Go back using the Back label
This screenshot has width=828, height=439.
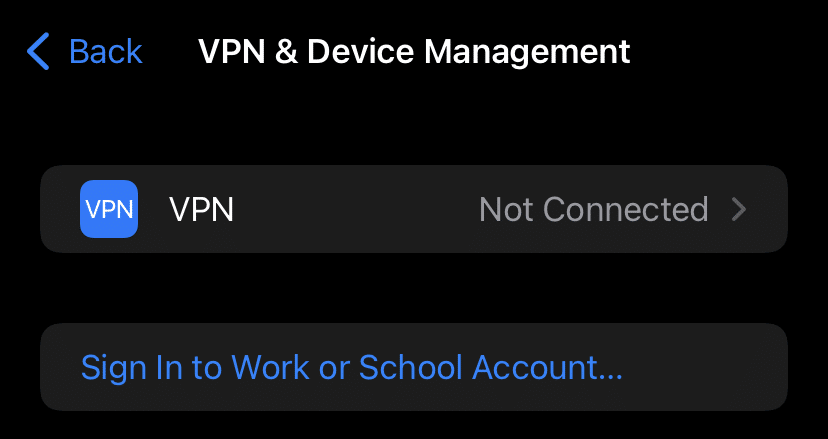pyautogui.click(x=105, y=51)
